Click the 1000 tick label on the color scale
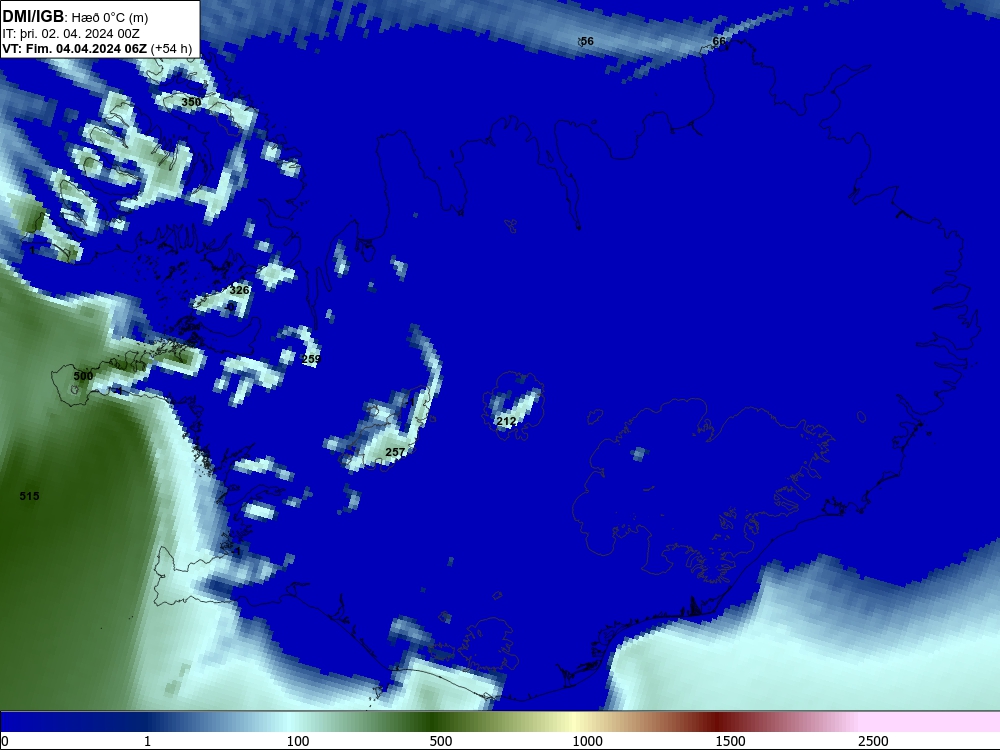This screenshot has height=750, width=1000. tap(587, 741)
